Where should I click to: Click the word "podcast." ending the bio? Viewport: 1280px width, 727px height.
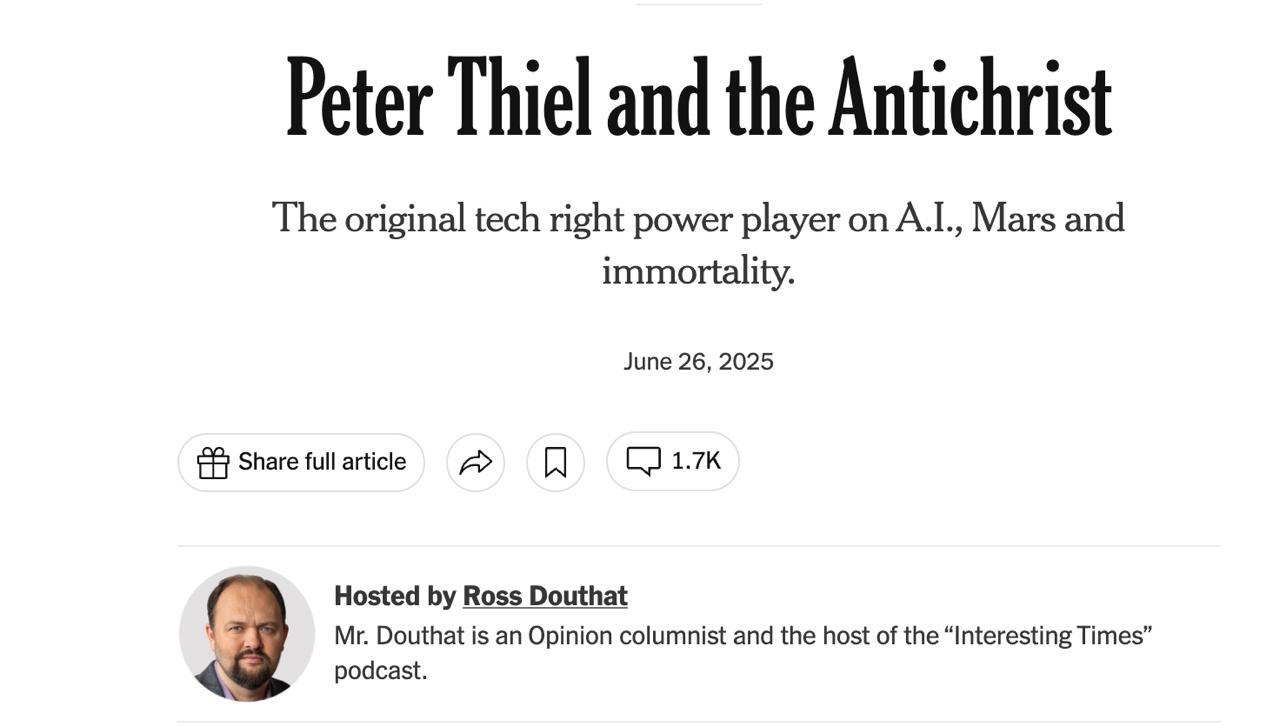(x=380, y=671)
